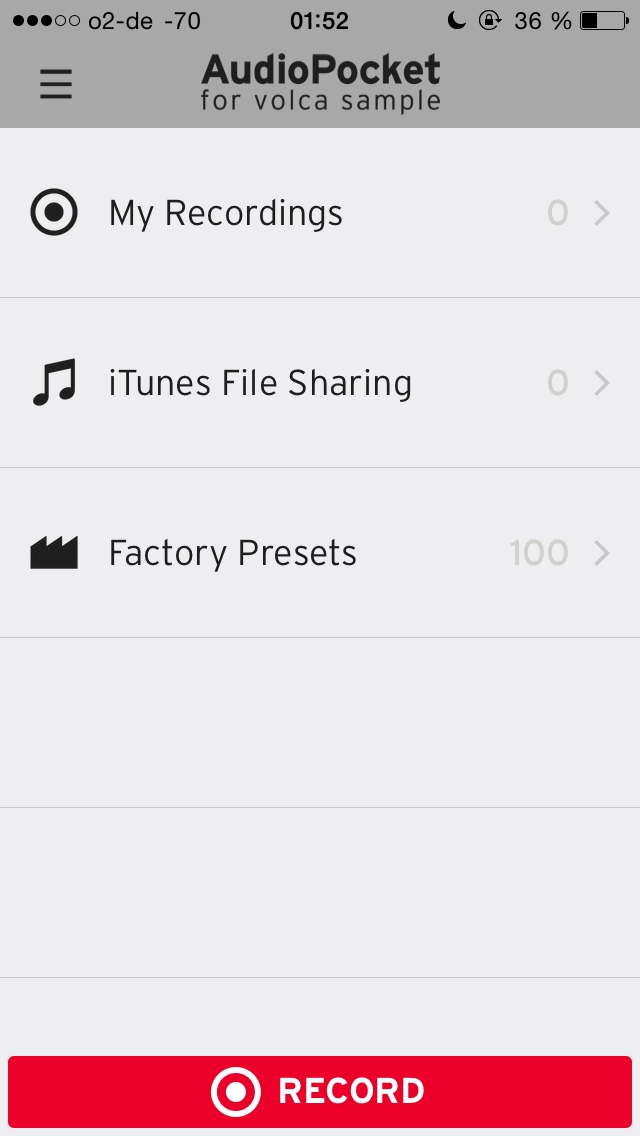Tap the record circle icon in red button
640x1136 pixels.
236,1091
